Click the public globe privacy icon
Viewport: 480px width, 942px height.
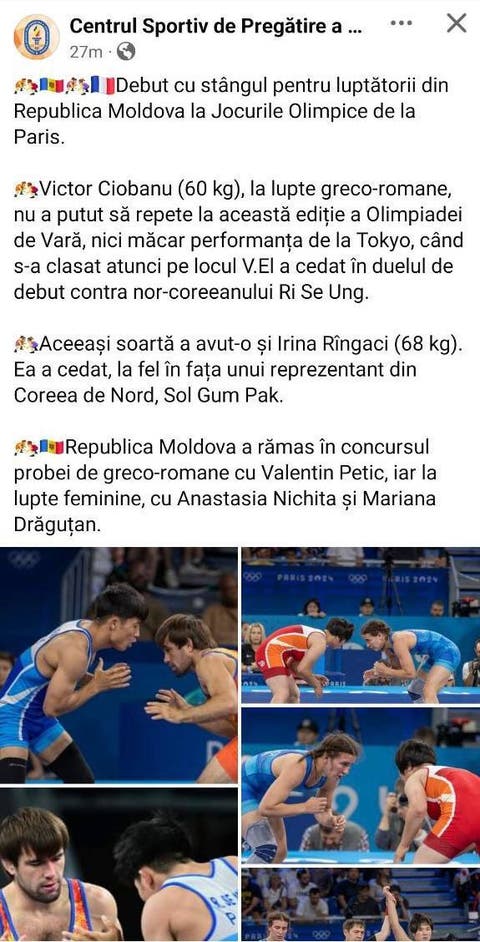(126, 52)
